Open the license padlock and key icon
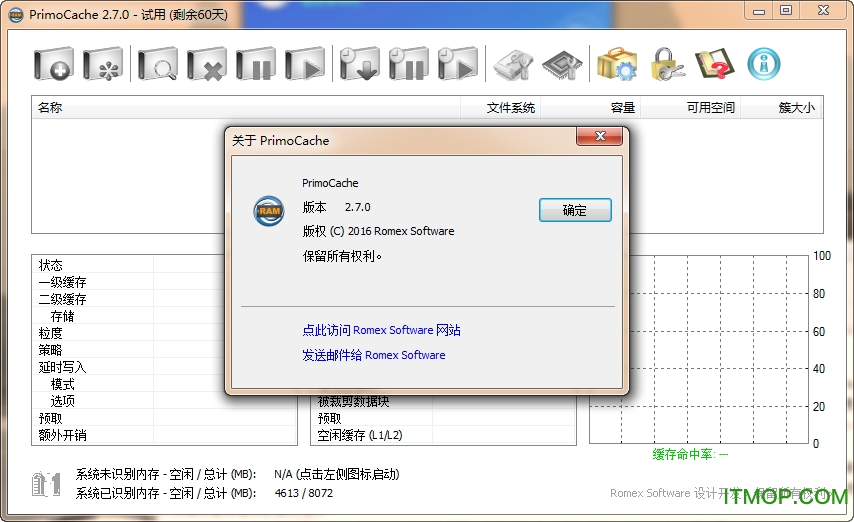This screenshot has height=522, width=854. 667,64
